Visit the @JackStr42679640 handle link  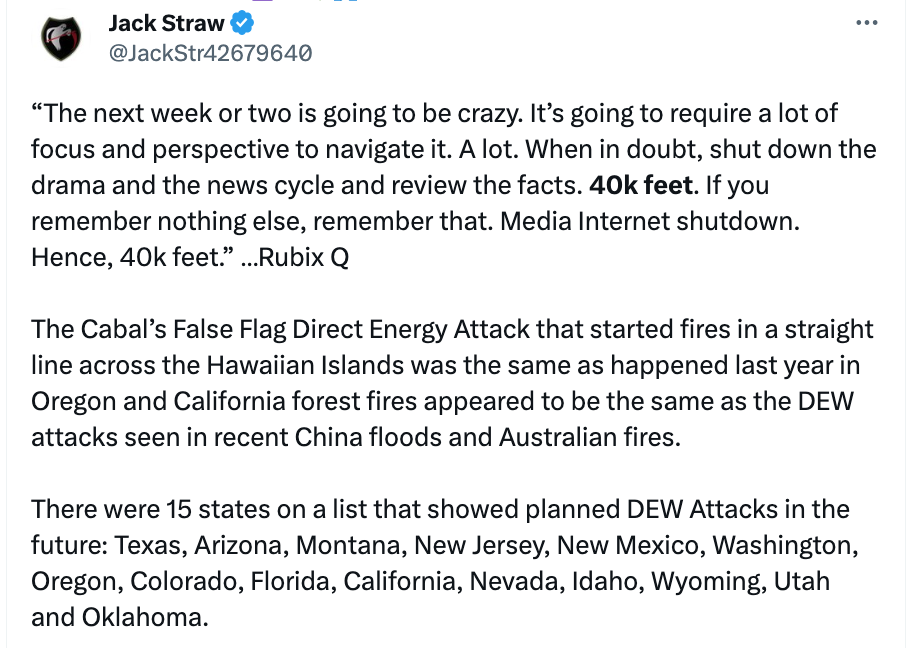tap(210, 52)
